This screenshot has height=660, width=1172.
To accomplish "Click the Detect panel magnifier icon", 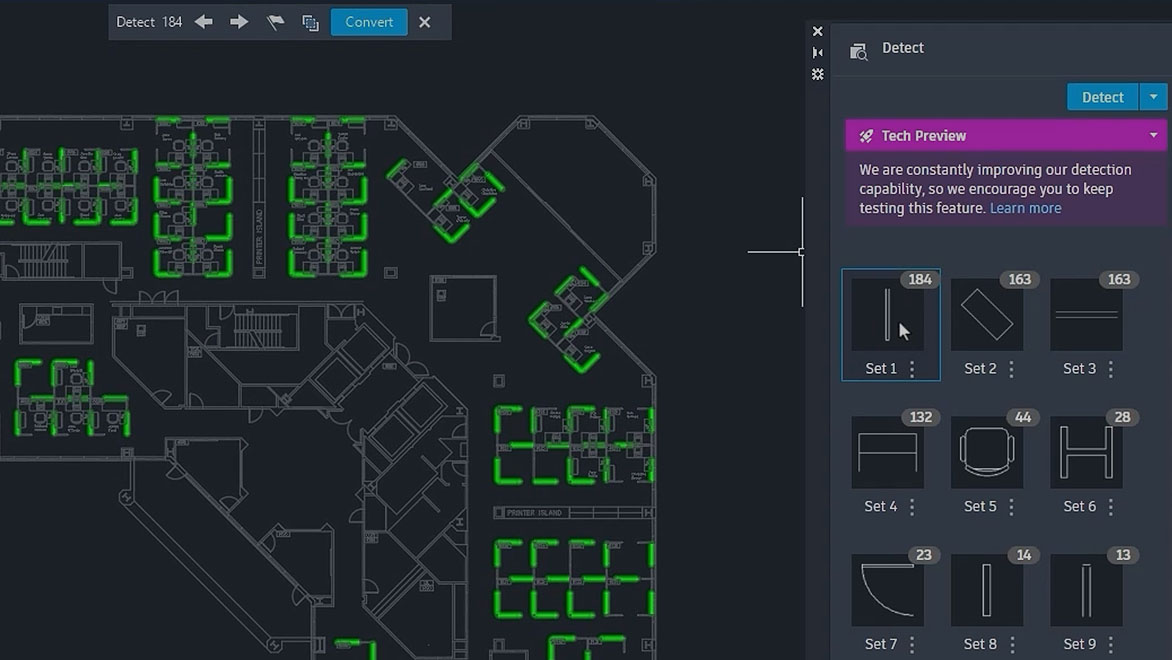I will [x=858, y=50].
